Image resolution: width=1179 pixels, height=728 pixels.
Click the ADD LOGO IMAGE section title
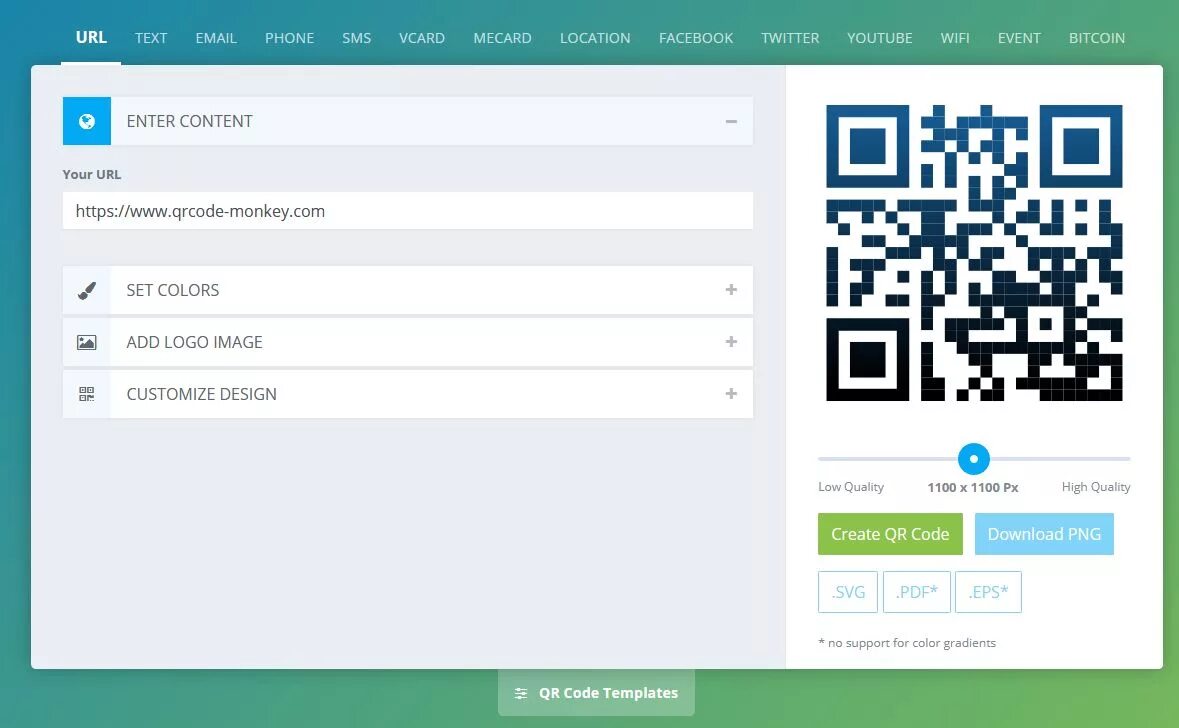tap(195, 342)
